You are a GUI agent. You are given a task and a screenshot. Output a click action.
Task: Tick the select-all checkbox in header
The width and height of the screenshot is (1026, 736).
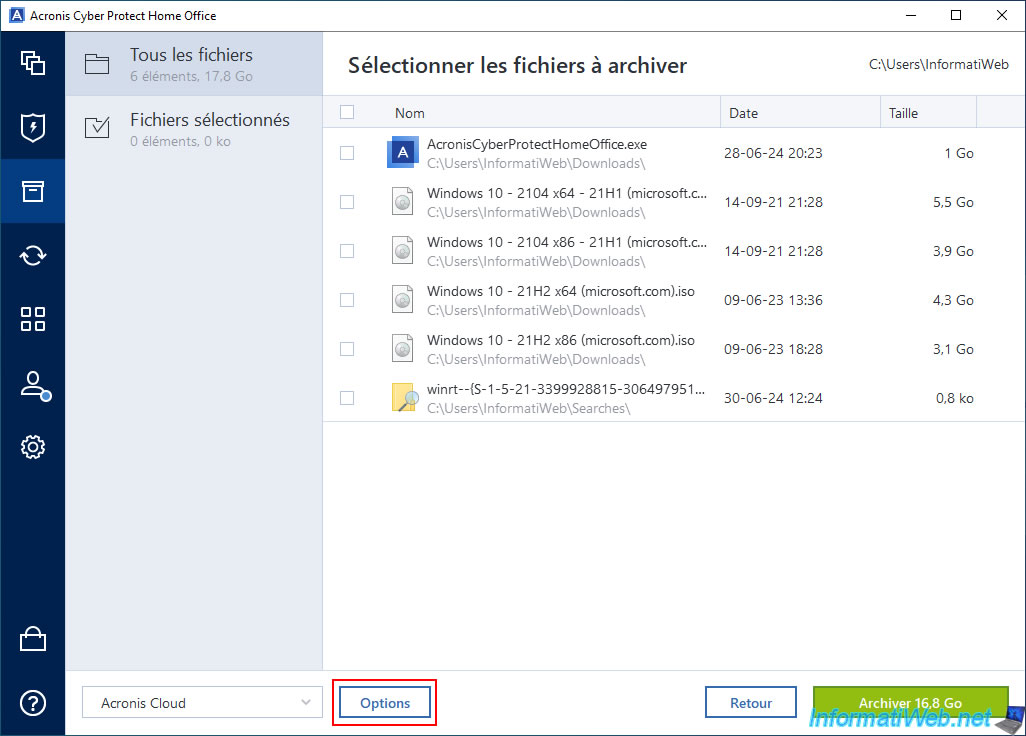click(347, 113)
